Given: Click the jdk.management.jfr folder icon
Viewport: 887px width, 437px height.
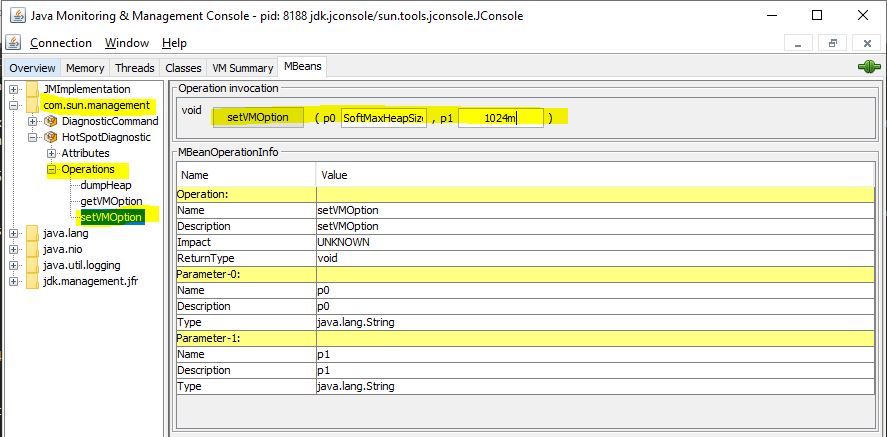Looking at the screenshot, I should click(32, 281).
